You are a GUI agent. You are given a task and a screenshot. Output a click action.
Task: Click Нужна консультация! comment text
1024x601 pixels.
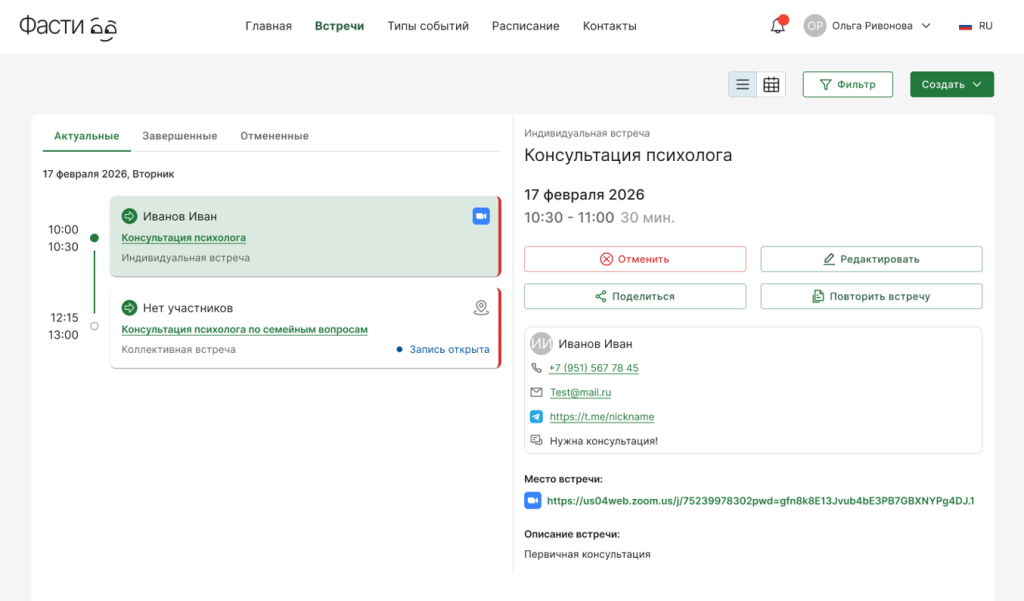[x=603, y=441]
